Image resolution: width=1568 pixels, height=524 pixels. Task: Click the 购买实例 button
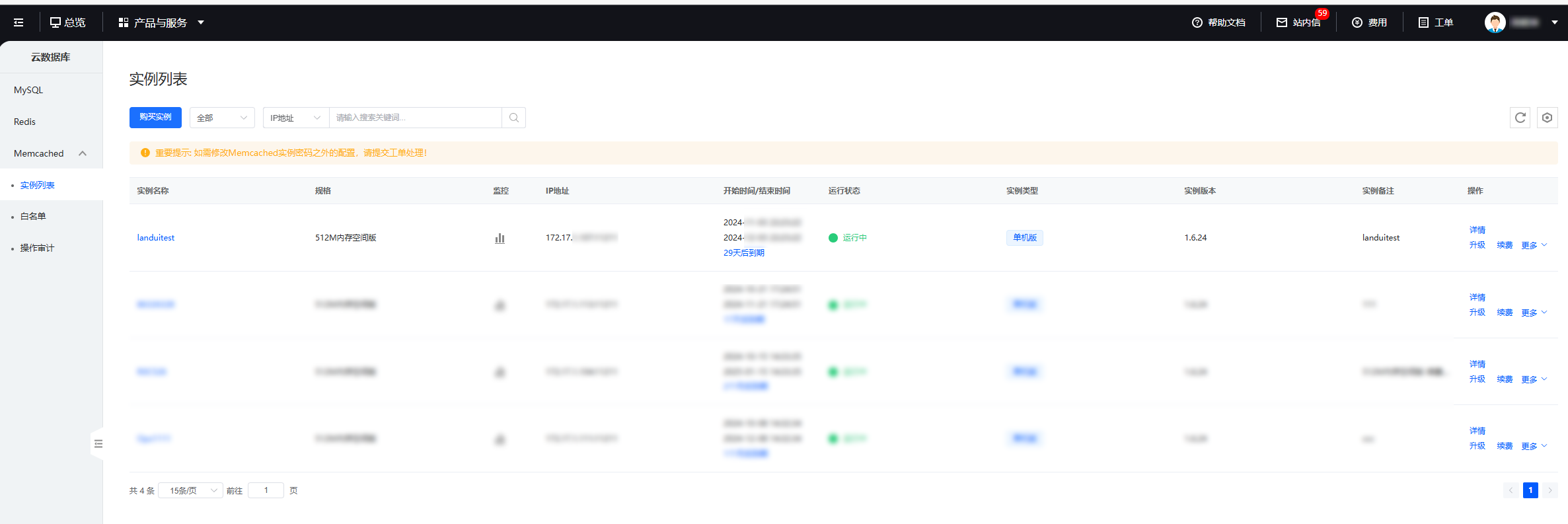point(155,117)
